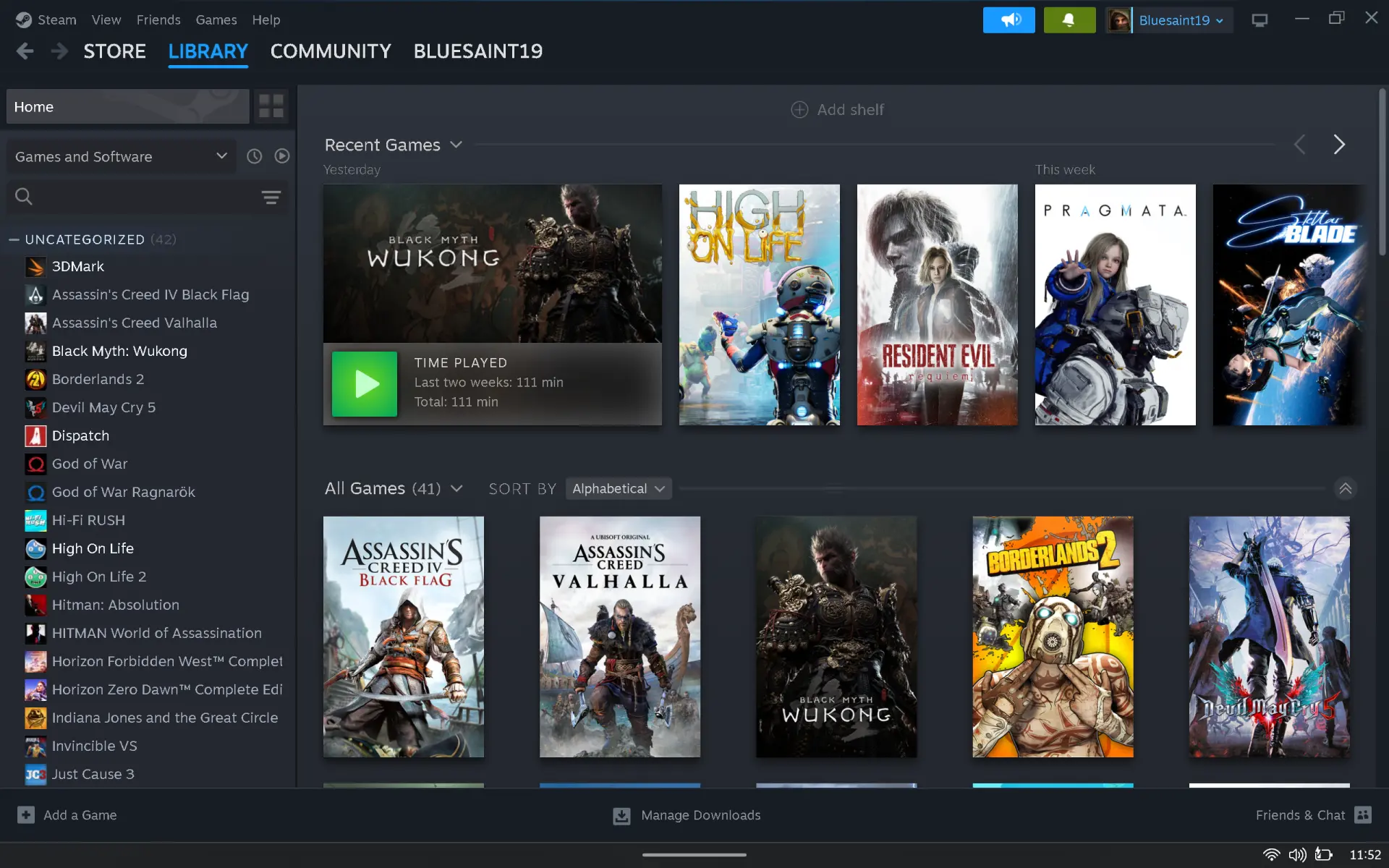Select Dispatch icon in game list
The height and width of the screenshot is (868, 1389).
coord(35,436)
